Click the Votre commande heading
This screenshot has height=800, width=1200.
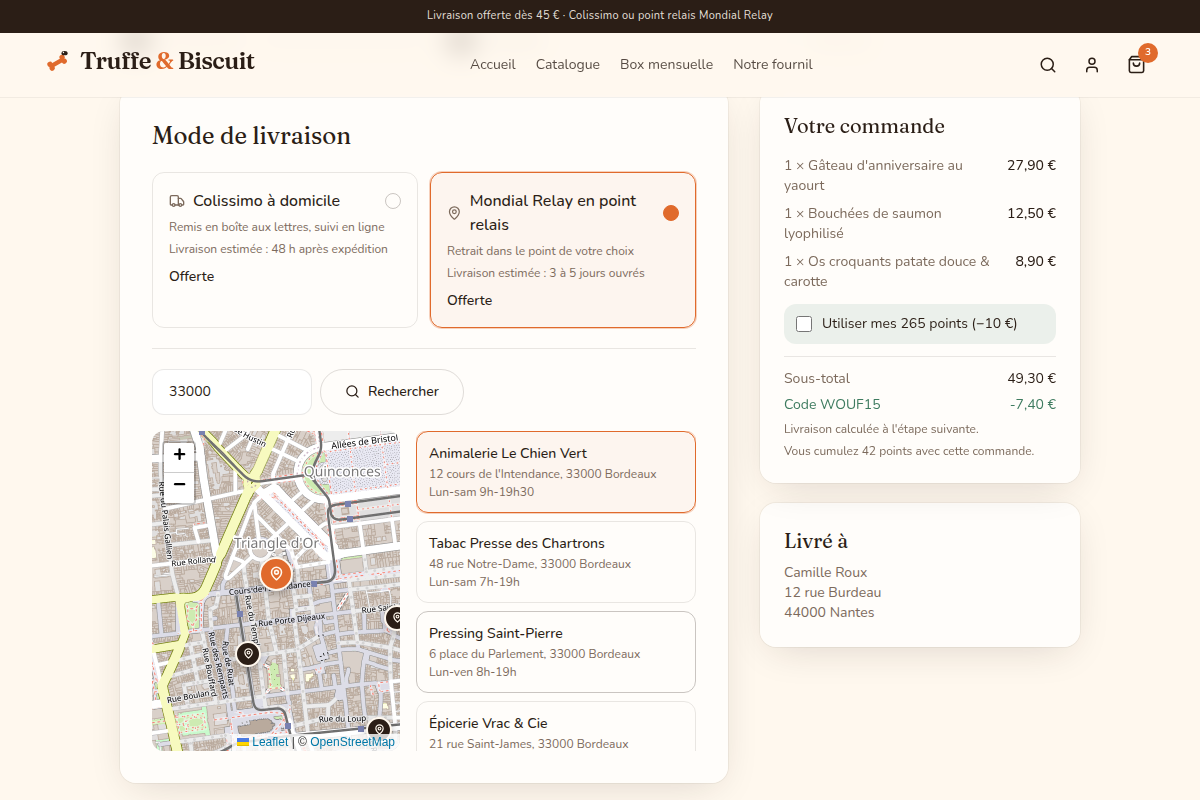point(864,126)
